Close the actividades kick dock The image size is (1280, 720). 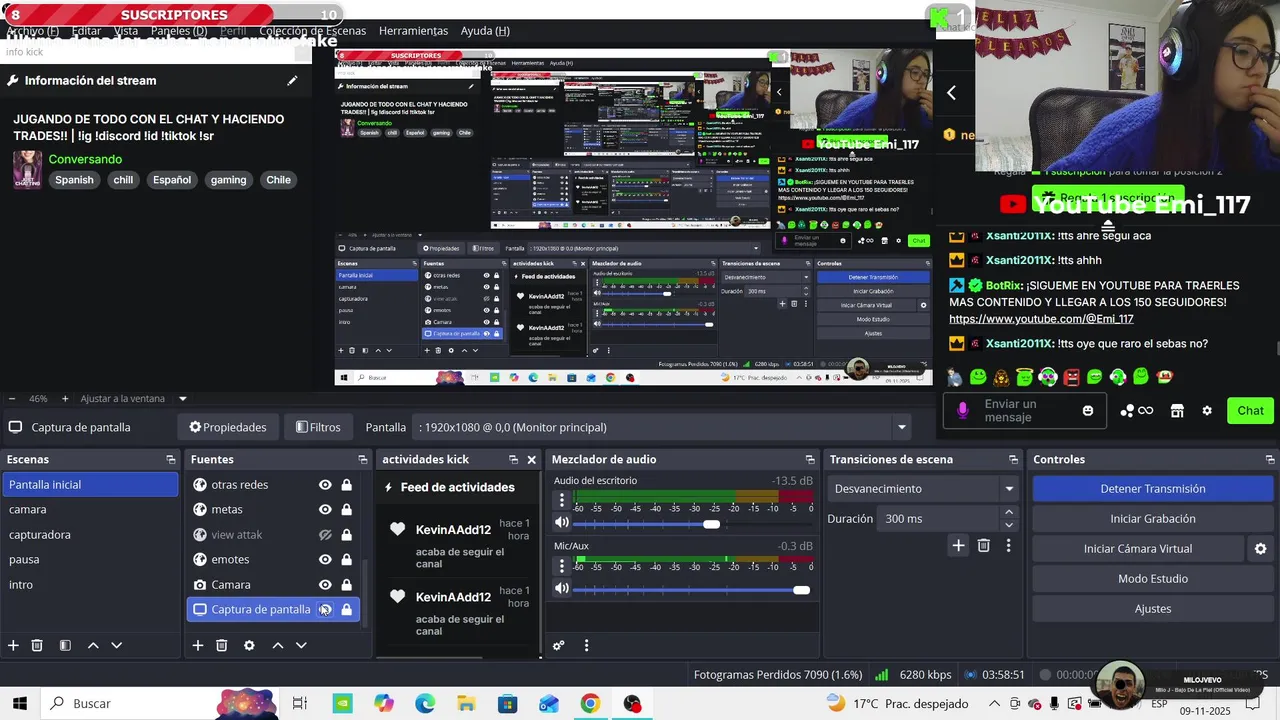click(531, 459)
